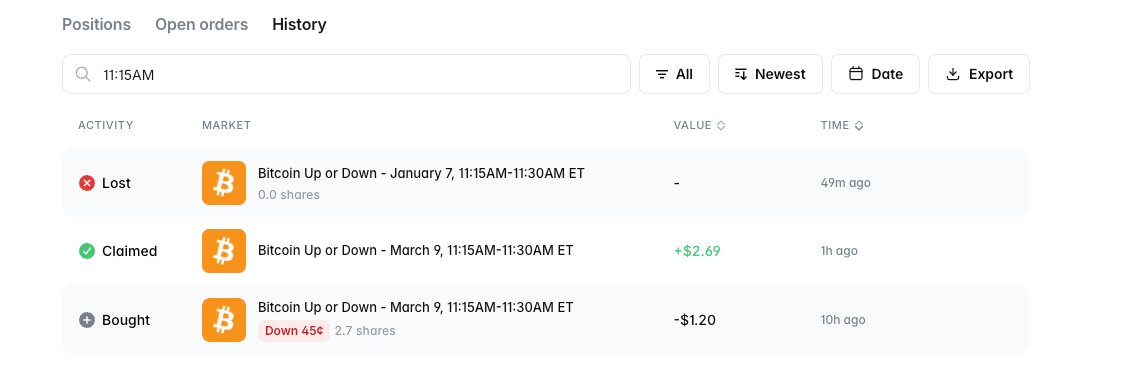Open the All filter dropdown
Screen dimensions: 1140x369
click(674, 74)
